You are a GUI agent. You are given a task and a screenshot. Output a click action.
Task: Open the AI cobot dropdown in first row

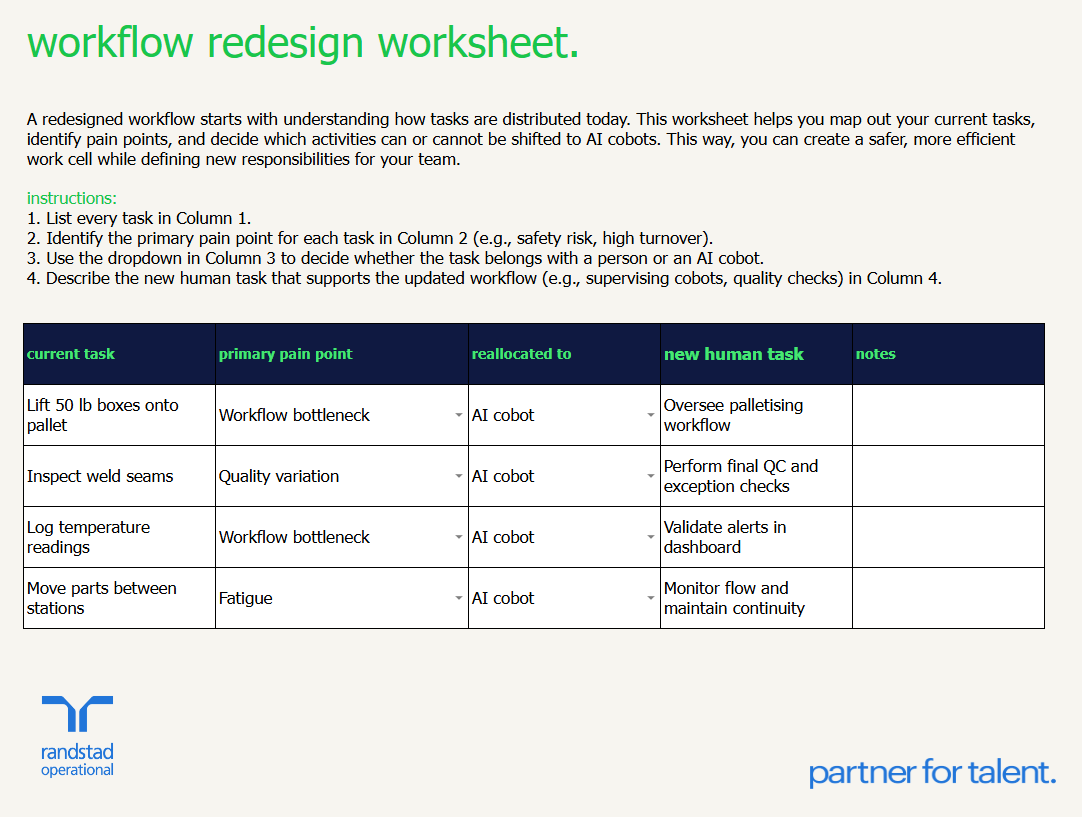pos(651,415)
